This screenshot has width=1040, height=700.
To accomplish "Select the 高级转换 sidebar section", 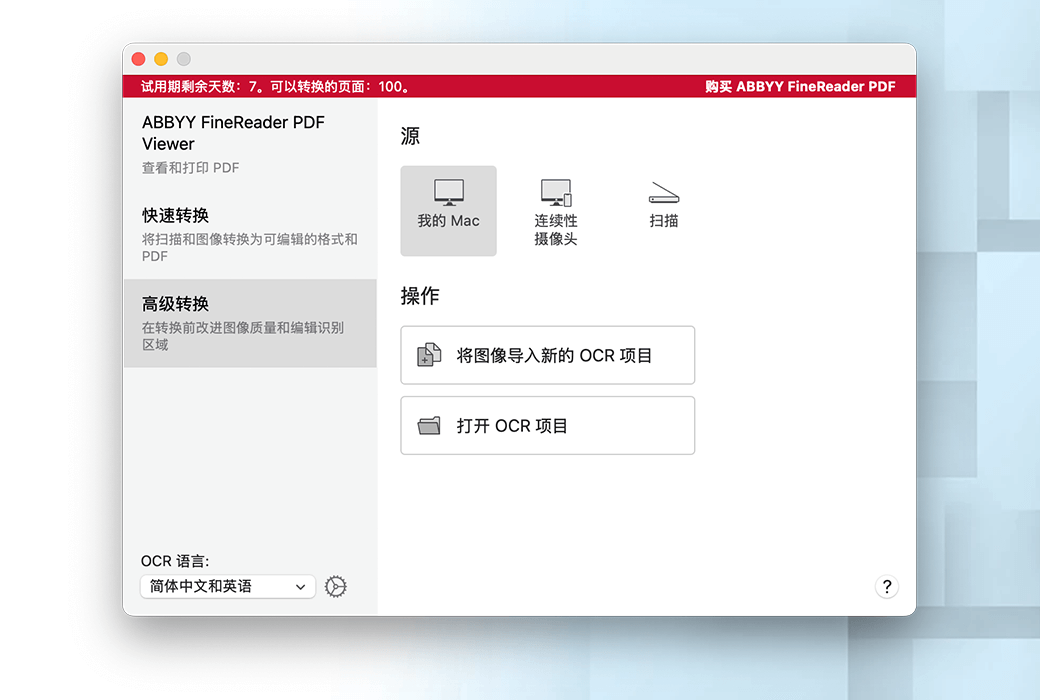I will (x=175, y=304).
